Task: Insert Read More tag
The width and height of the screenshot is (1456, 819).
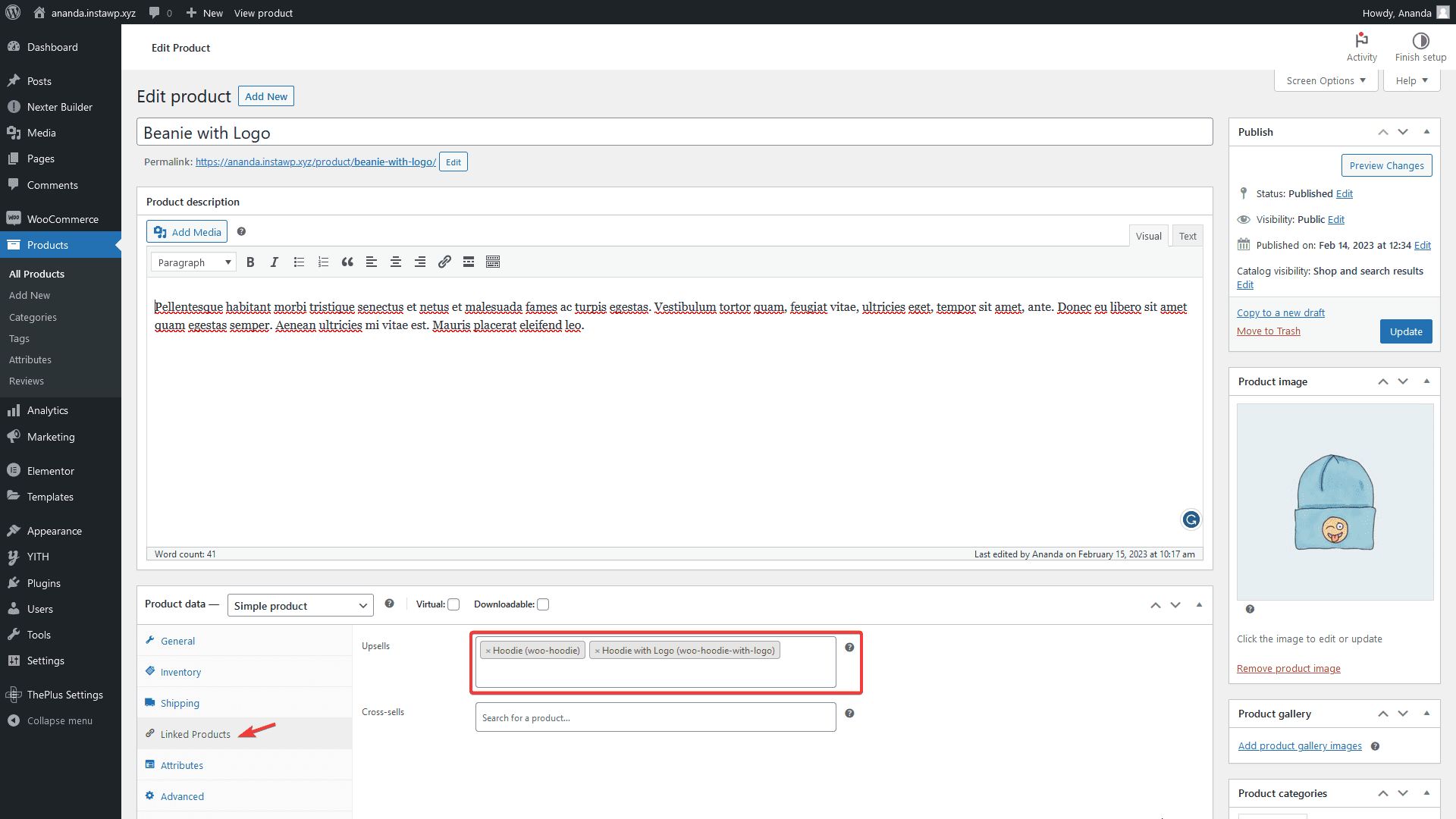Action: pyautogui.click(x=469, y=262)
